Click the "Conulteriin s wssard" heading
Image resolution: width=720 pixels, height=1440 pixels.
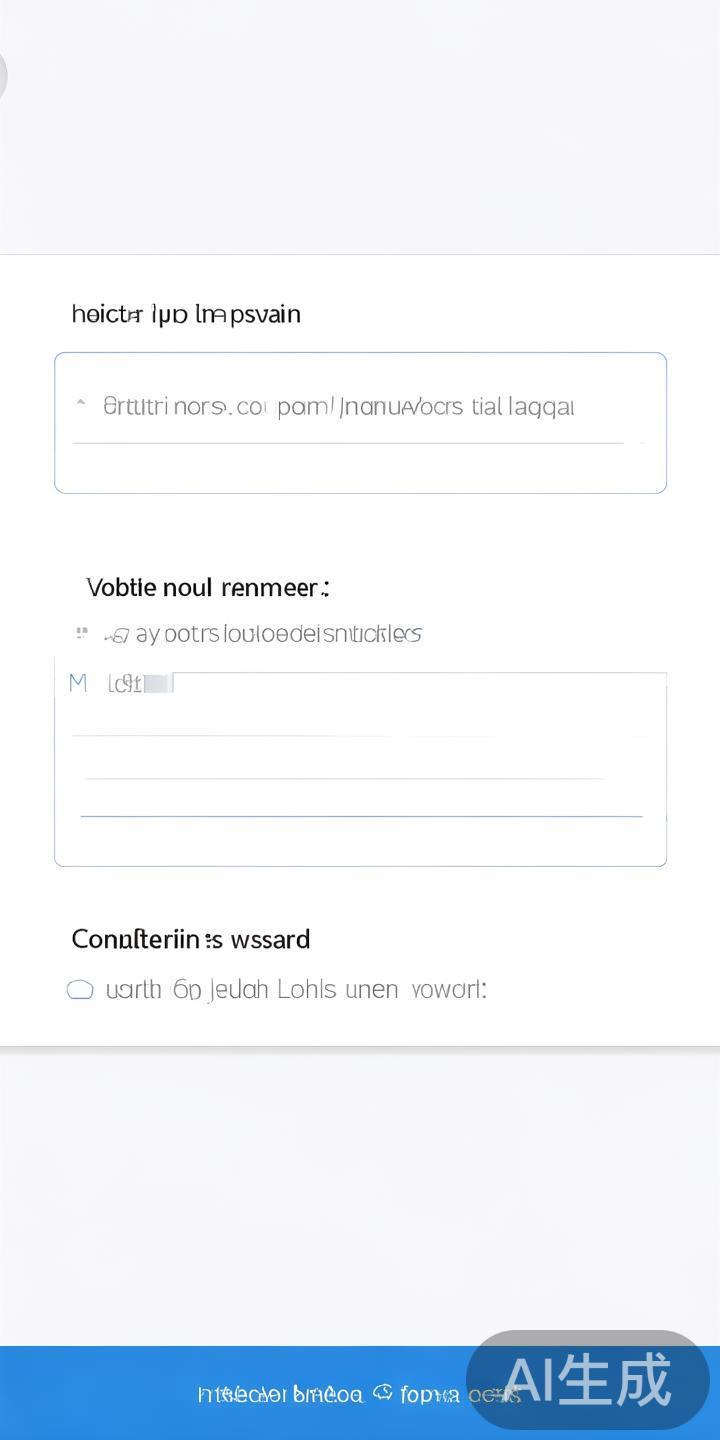click(191, 939)
